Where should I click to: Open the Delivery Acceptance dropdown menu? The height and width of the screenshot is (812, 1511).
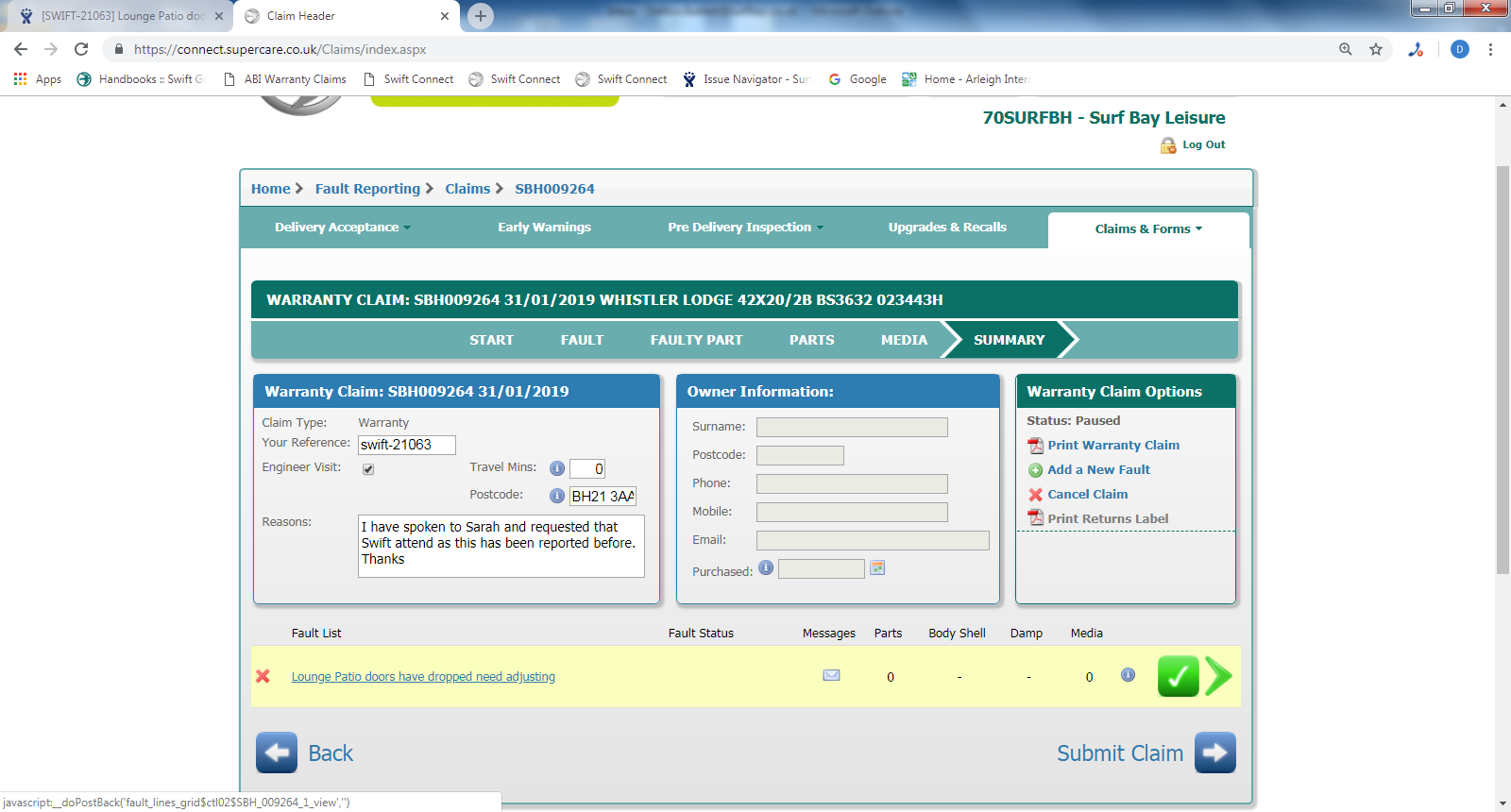click(342, 228)
